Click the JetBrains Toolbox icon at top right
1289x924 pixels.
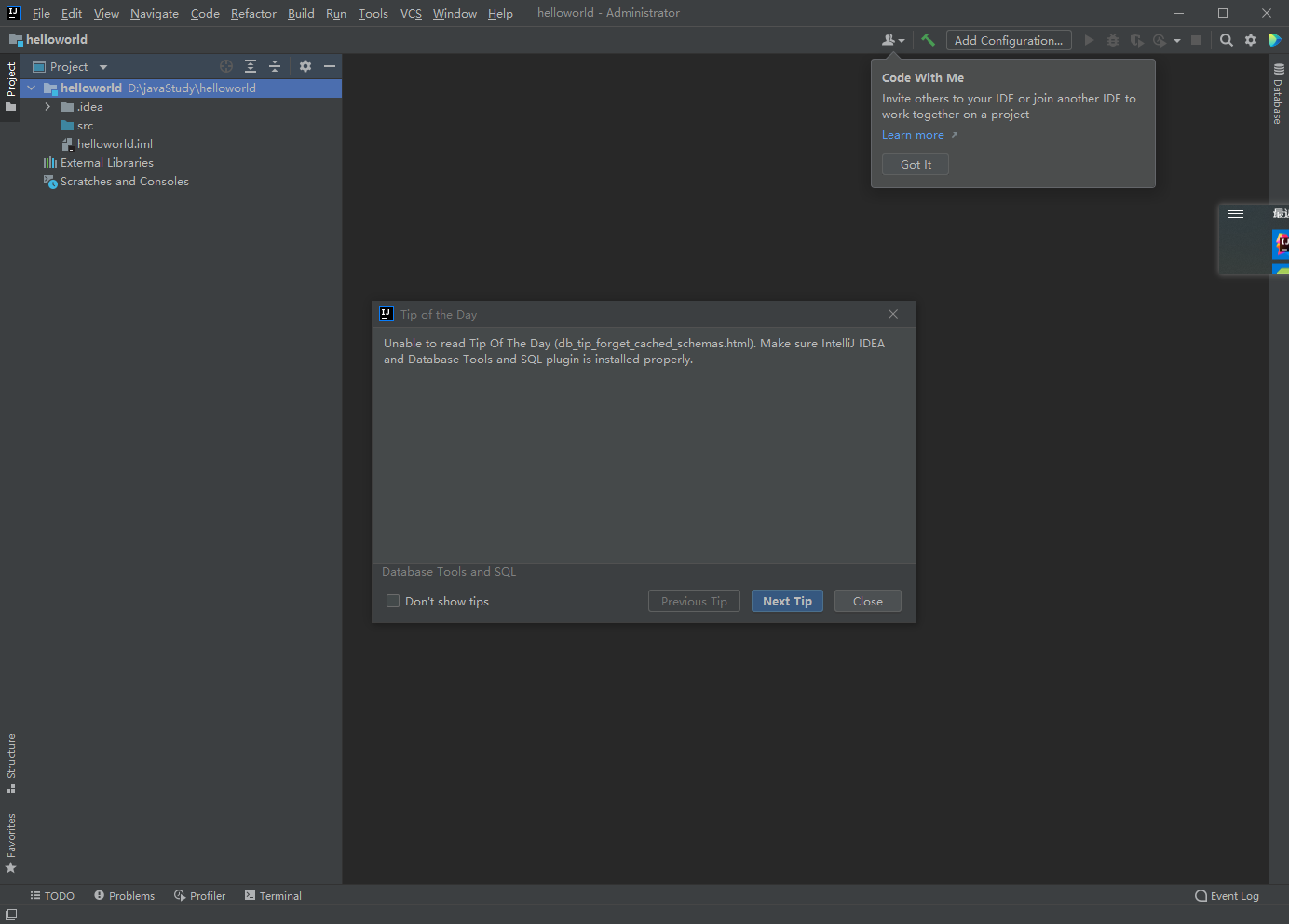(x=1275, y=40)
